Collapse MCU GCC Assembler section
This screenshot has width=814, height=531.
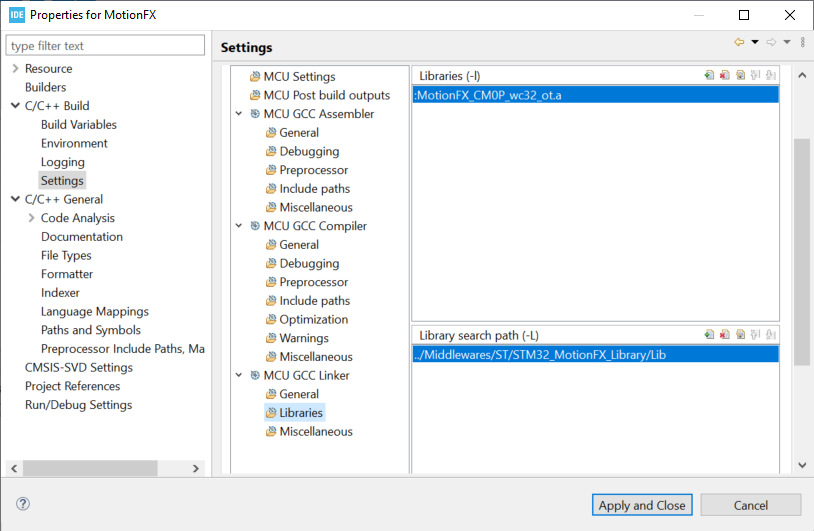(239, 114)
